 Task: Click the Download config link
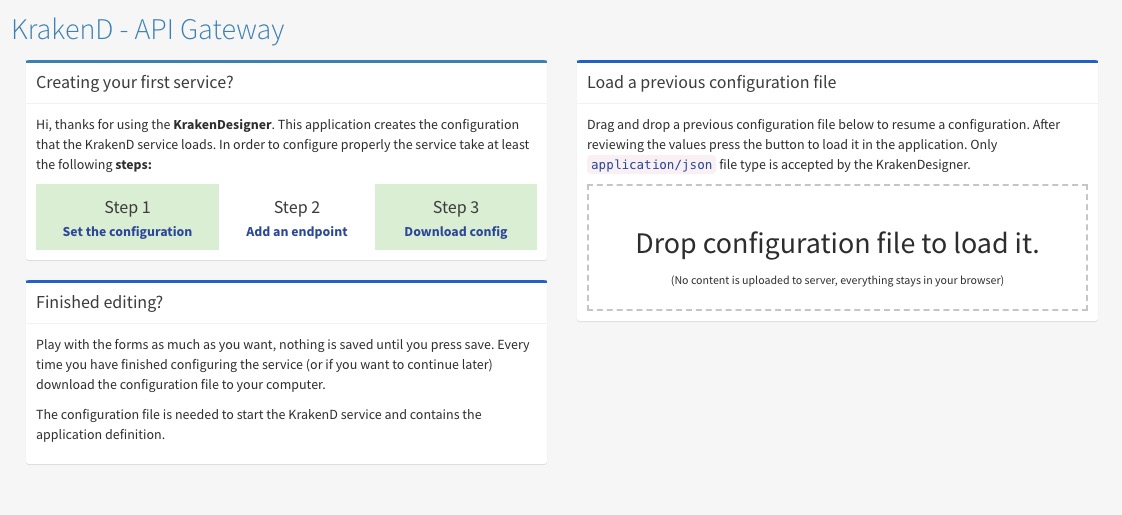tap(456, 231)
